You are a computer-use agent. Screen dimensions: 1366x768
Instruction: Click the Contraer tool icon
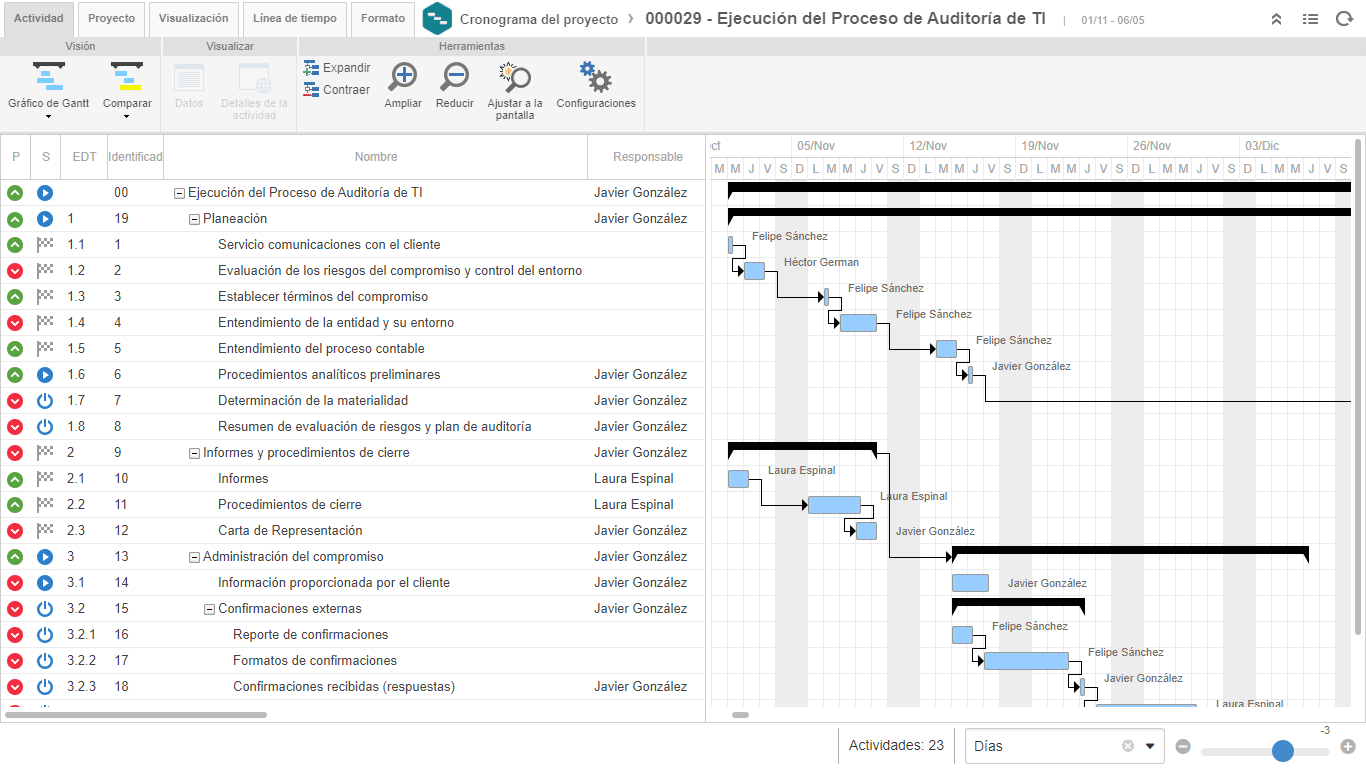311,90
